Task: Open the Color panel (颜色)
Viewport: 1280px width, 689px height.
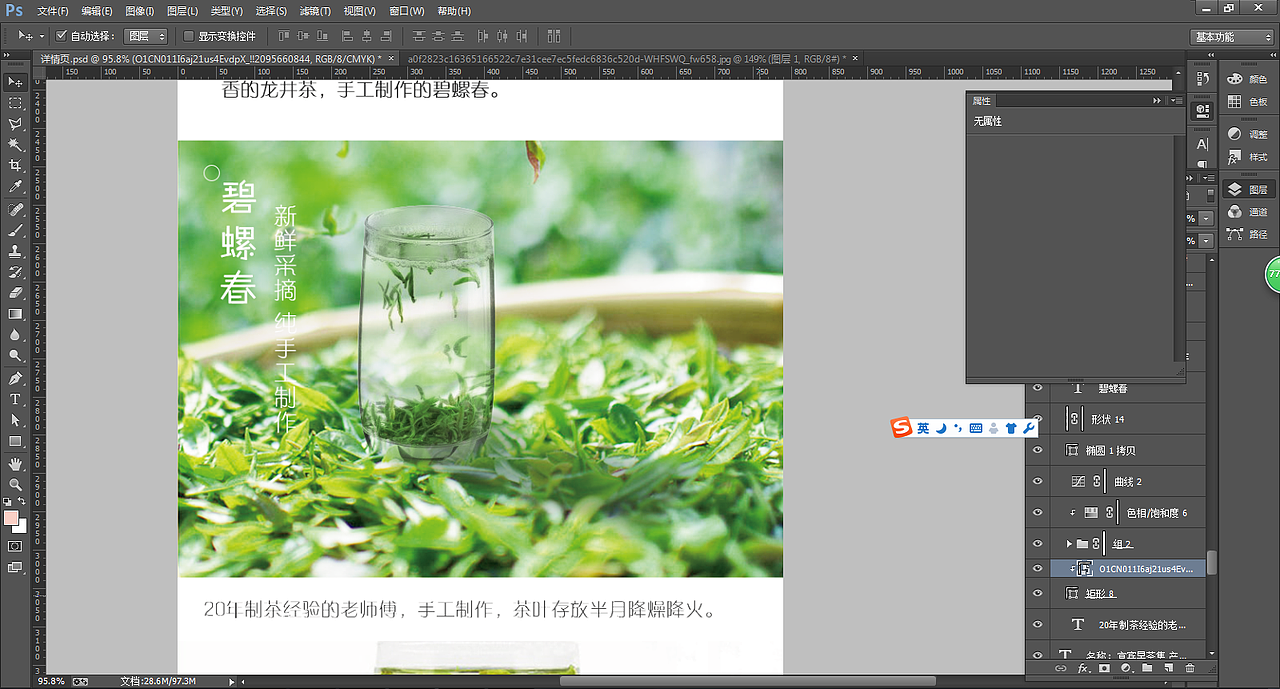Action: click(x=1247, y=79)
